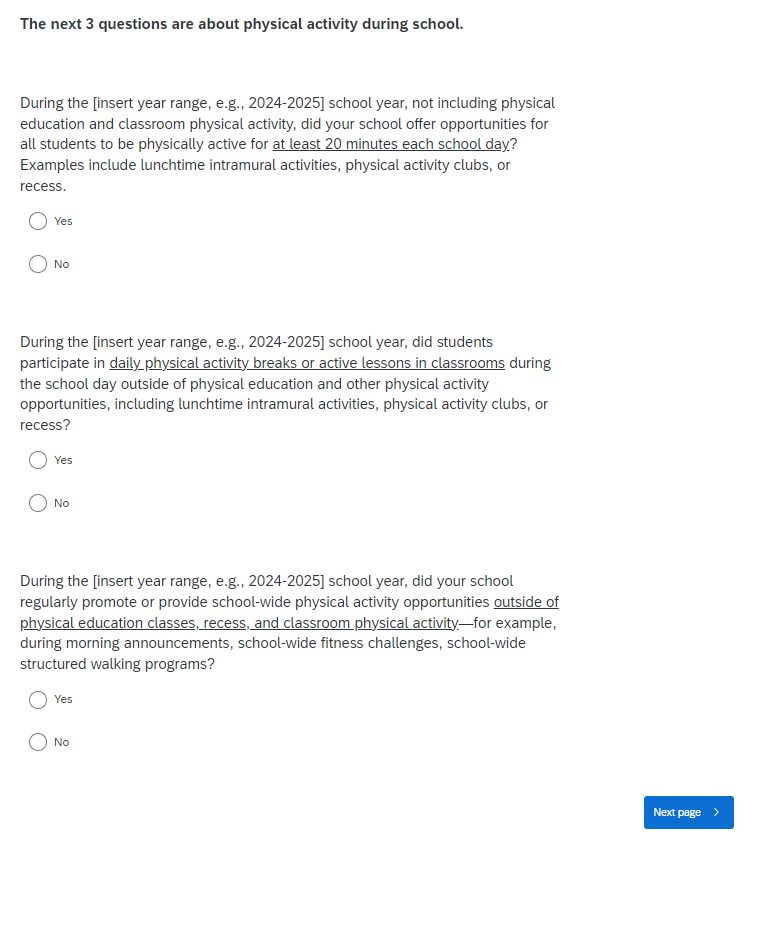Click underlined text "at least 20 minutes each school day"
This screenshot has width=775, height=932.
pyautogui.click(x=390, y=144)
